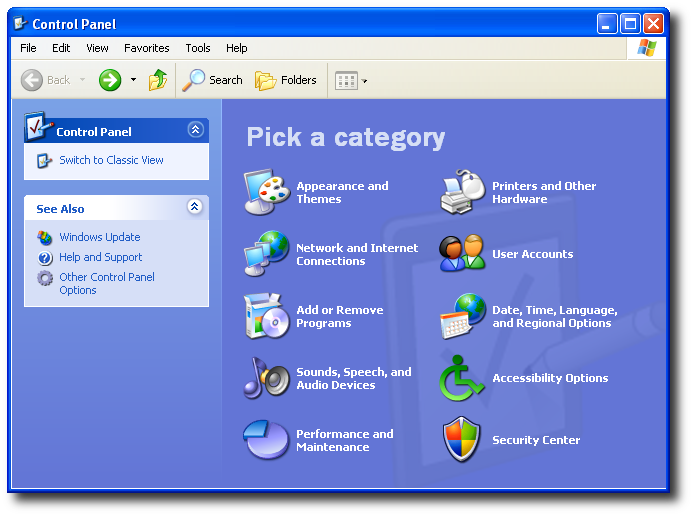This screenshot has width=693, height=516.
Task: Click the Sounds, Speech, and Audio Devices icon
Action: coord(267,378)
